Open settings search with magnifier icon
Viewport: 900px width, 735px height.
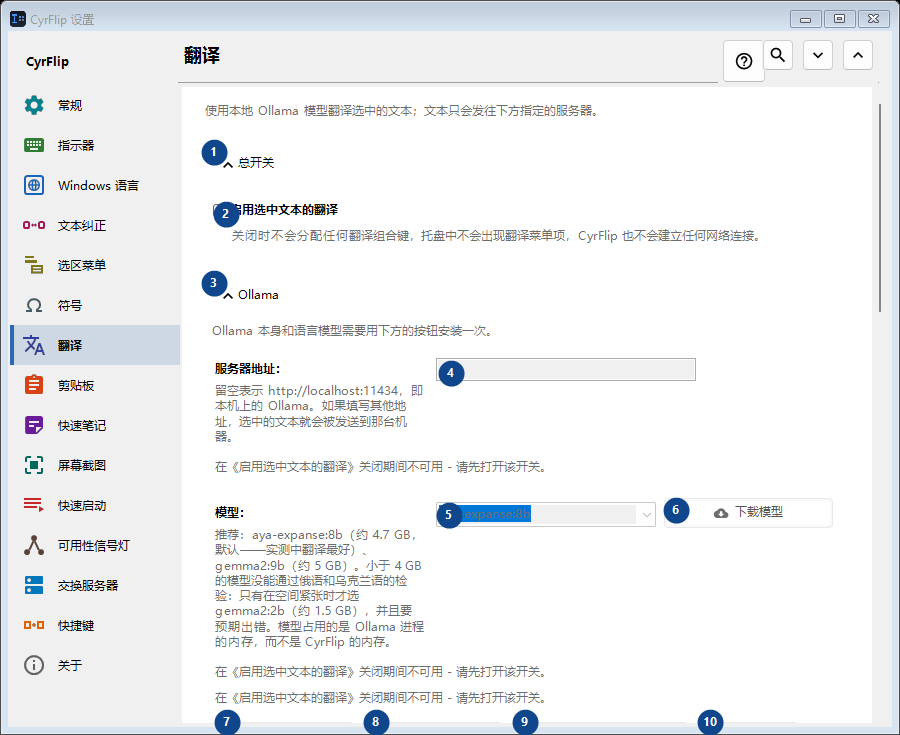[778, 55]
